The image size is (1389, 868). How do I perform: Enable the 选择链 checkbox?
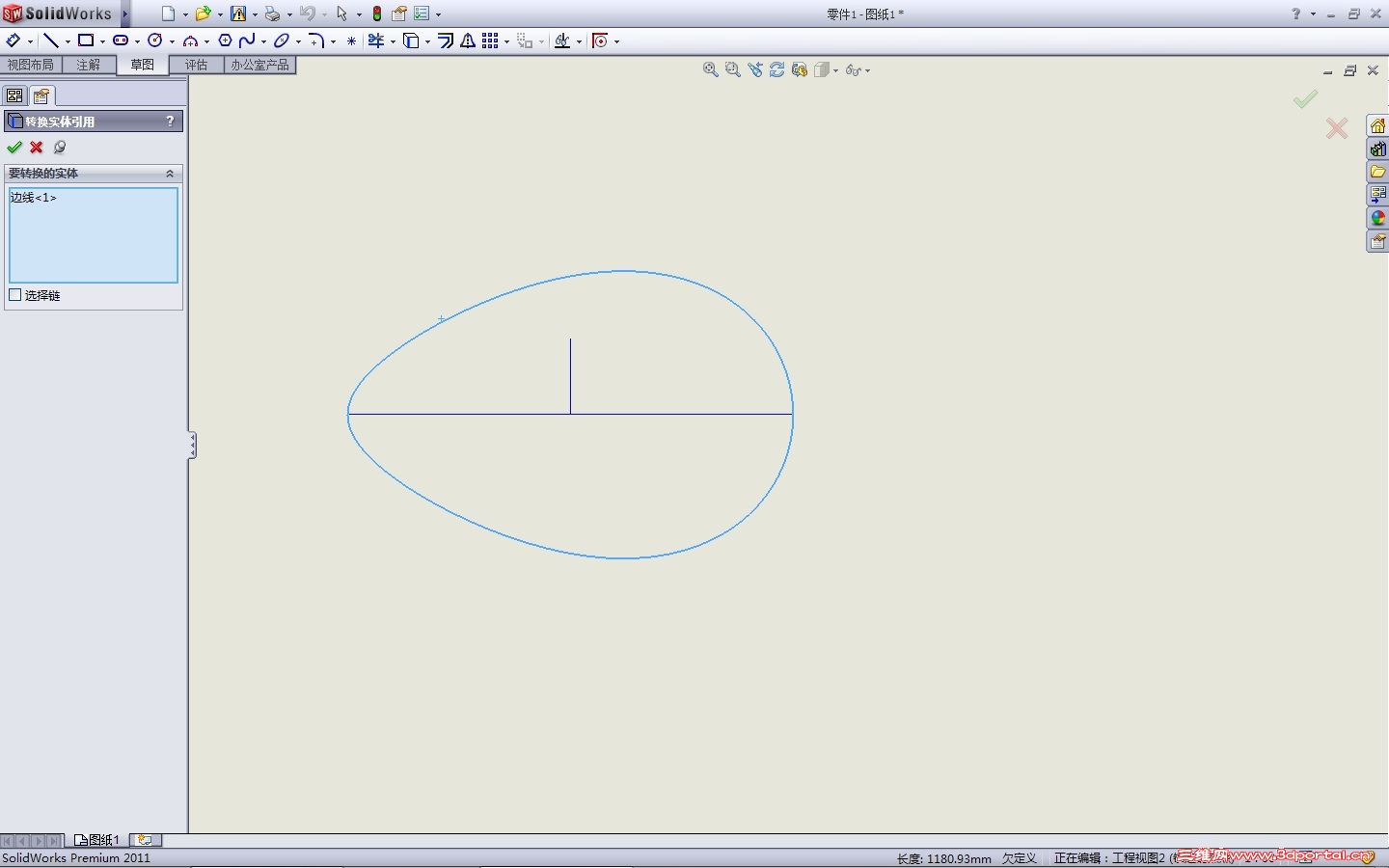tap(14, 295)
